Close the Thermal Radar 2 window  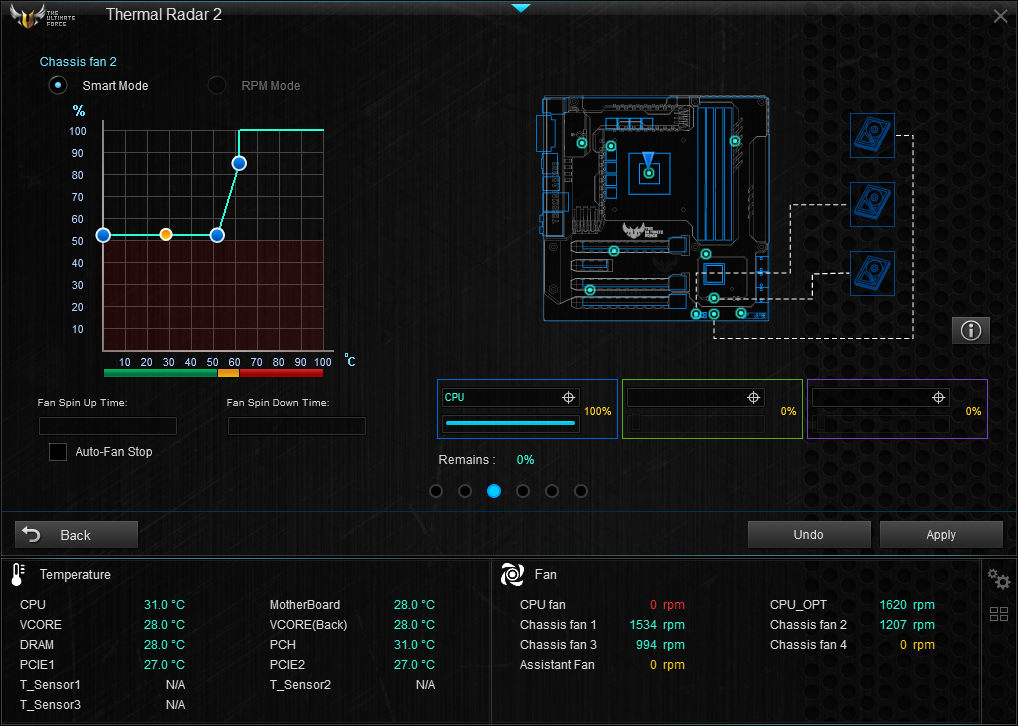coord(1000,16)
